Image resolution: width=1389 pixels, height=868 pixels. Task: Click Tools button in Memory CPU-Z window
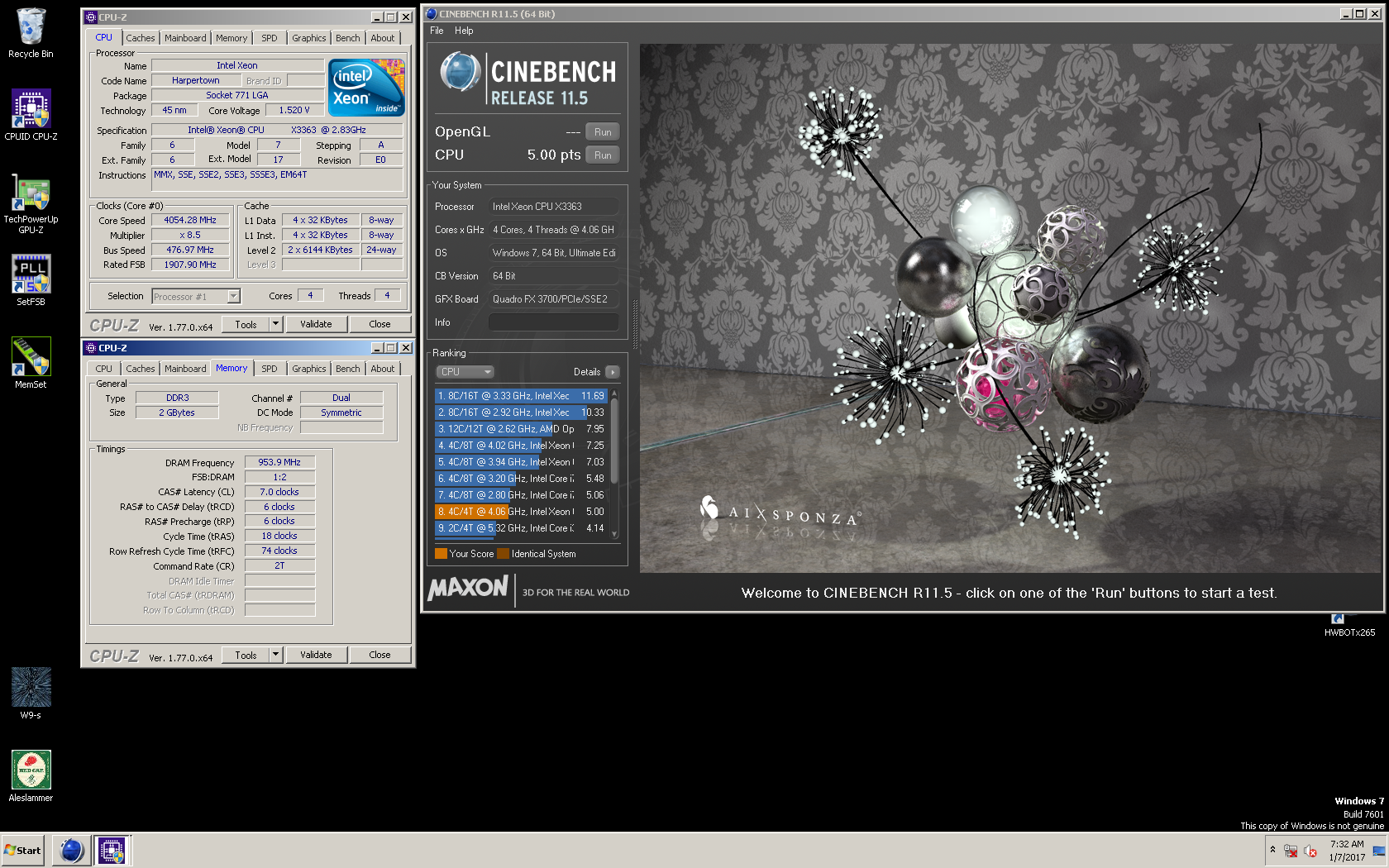pyautogui.click(x=246, y=655)
